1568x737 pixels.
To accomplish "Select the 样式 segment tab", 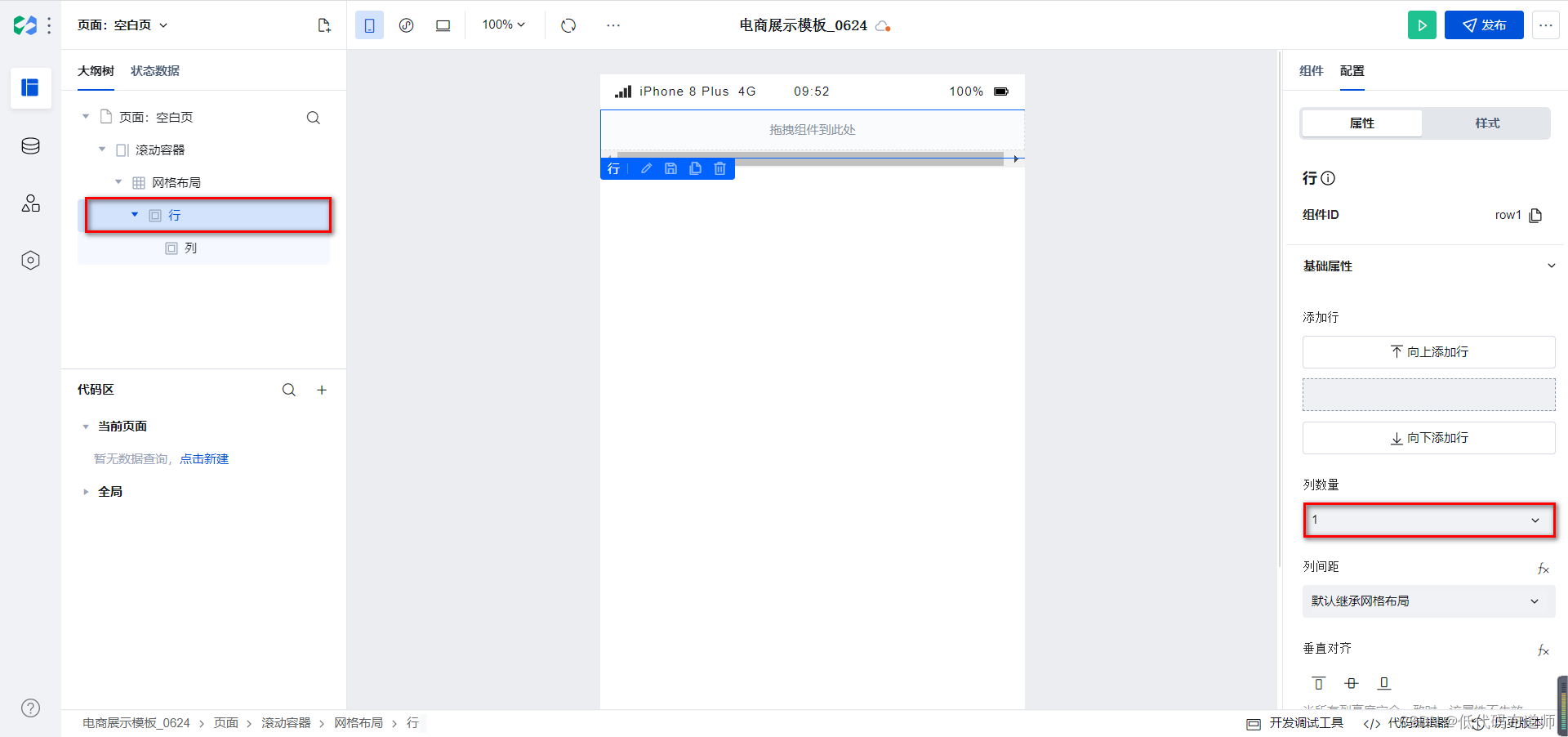I will (1487, 123).
